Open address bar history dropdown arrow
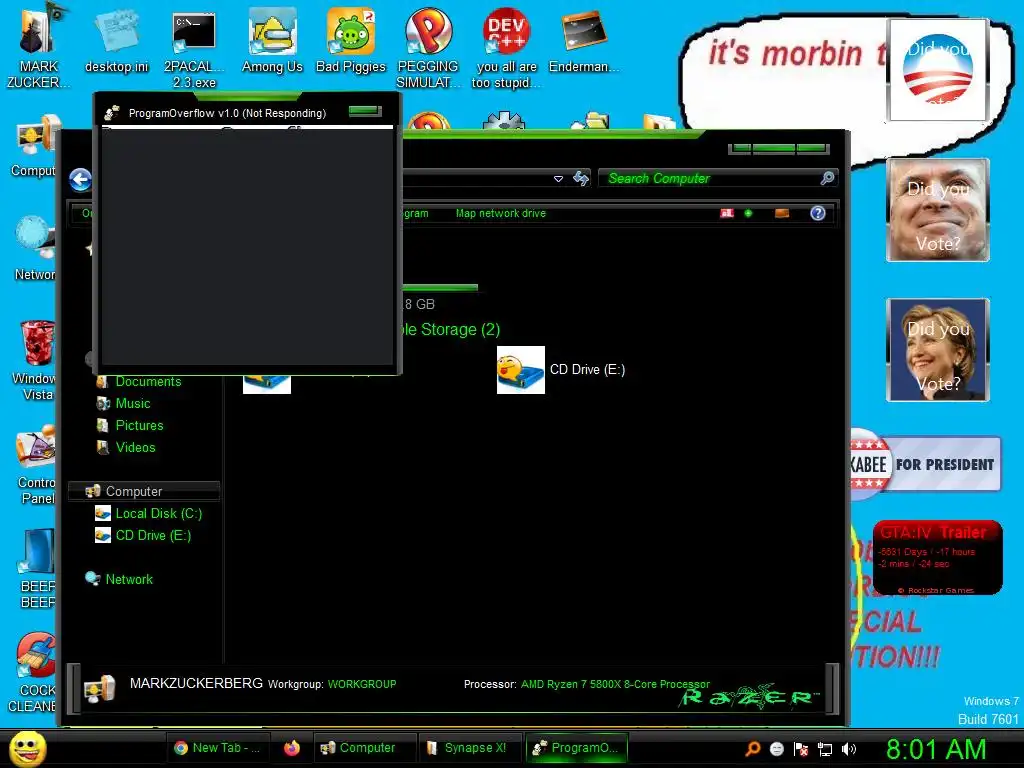 (x=558, y=179)
